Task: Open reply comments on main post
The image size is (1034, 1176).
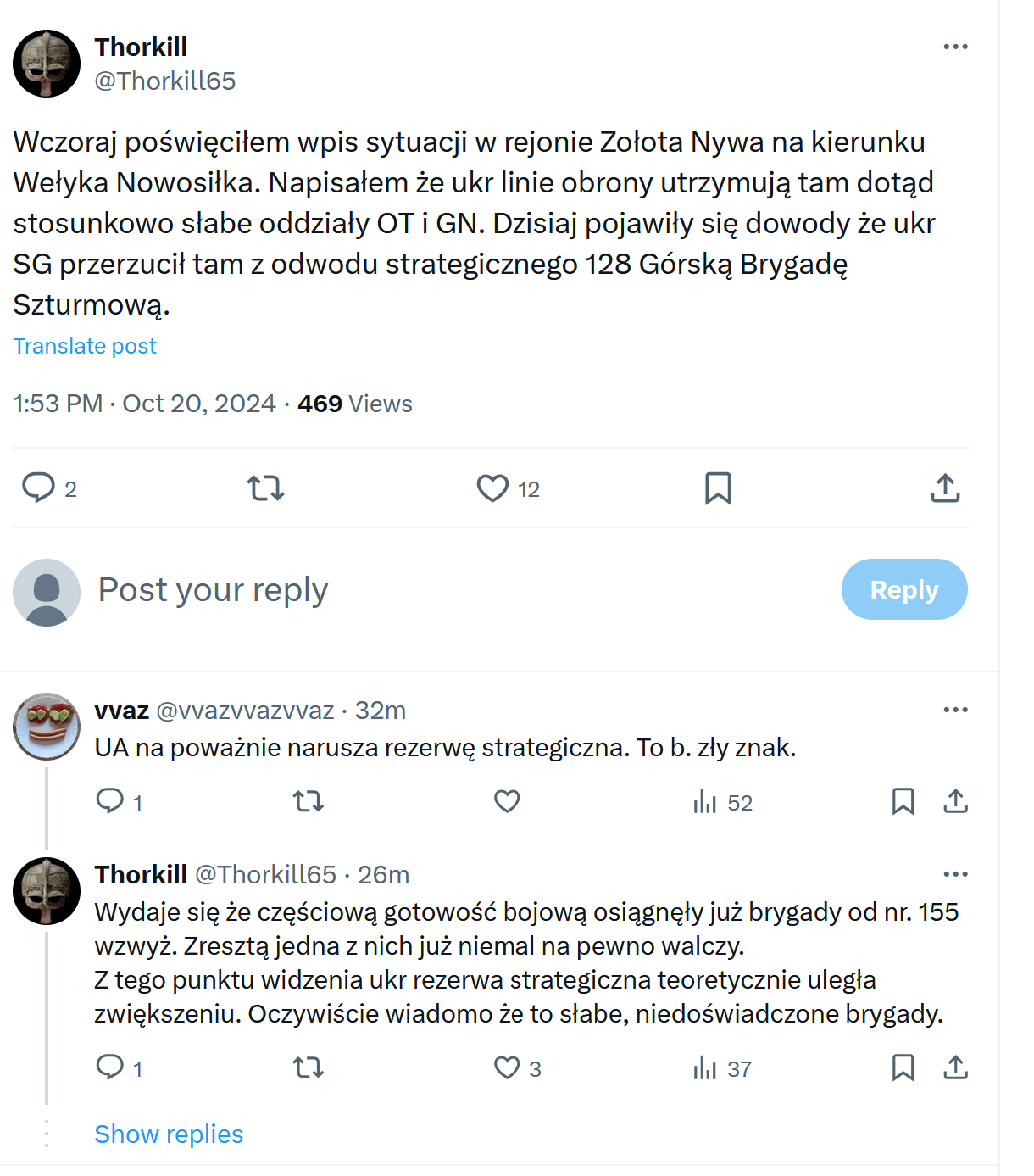Action: [x=38, y=488]
